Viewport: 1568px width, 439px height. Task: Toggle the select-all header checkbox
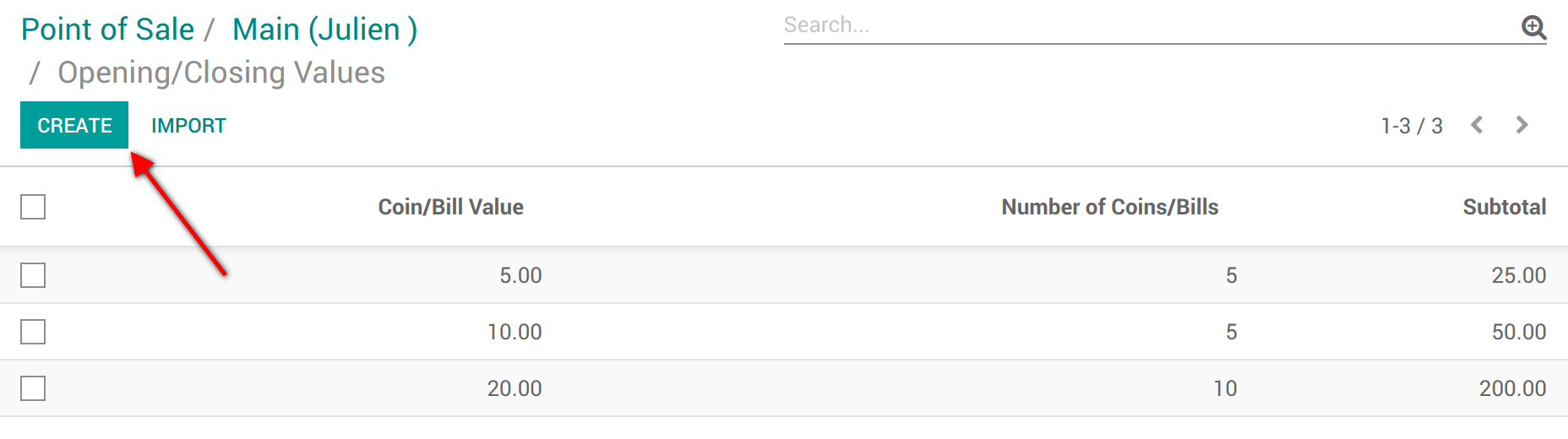click(33, 207)
